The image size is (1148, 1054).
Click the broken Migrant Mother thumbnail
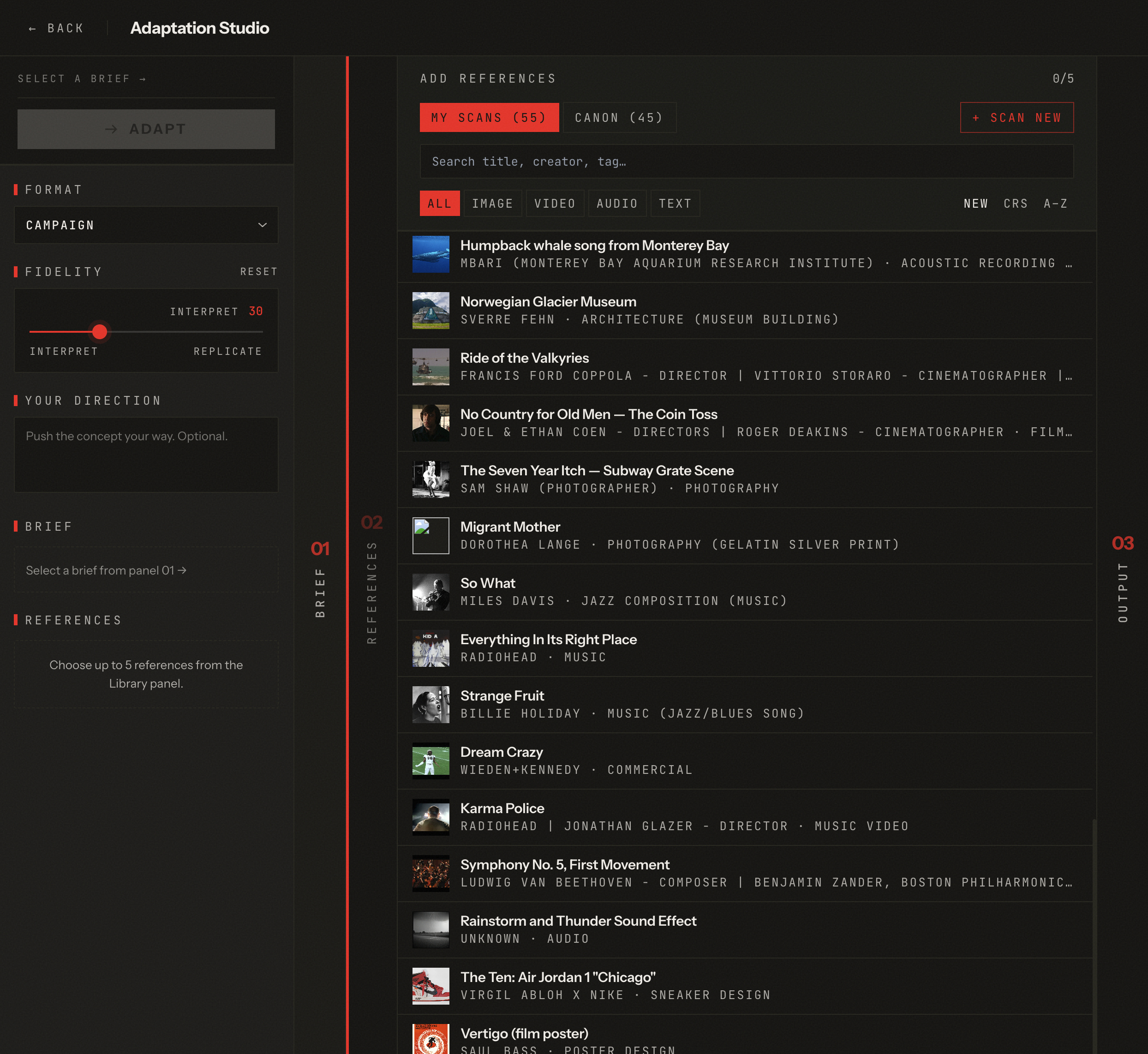point(430,536)
